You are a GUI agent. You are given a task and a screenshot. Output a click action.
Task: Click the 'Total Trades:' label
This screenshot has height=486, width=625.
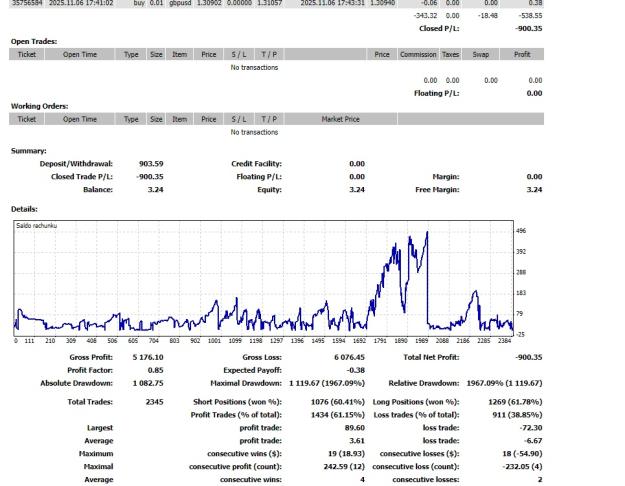point(90,401)
